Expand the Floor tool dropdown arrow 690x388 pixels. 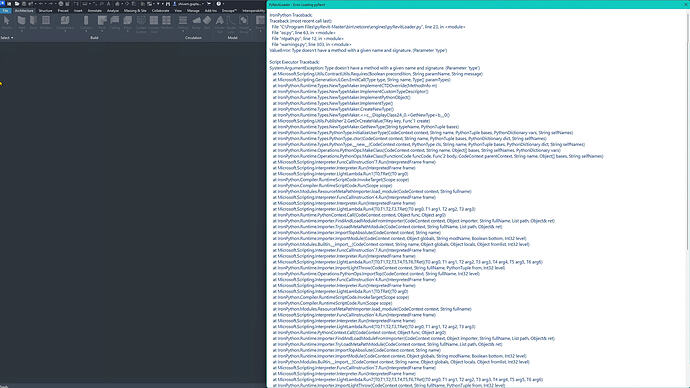click(128, 31)
